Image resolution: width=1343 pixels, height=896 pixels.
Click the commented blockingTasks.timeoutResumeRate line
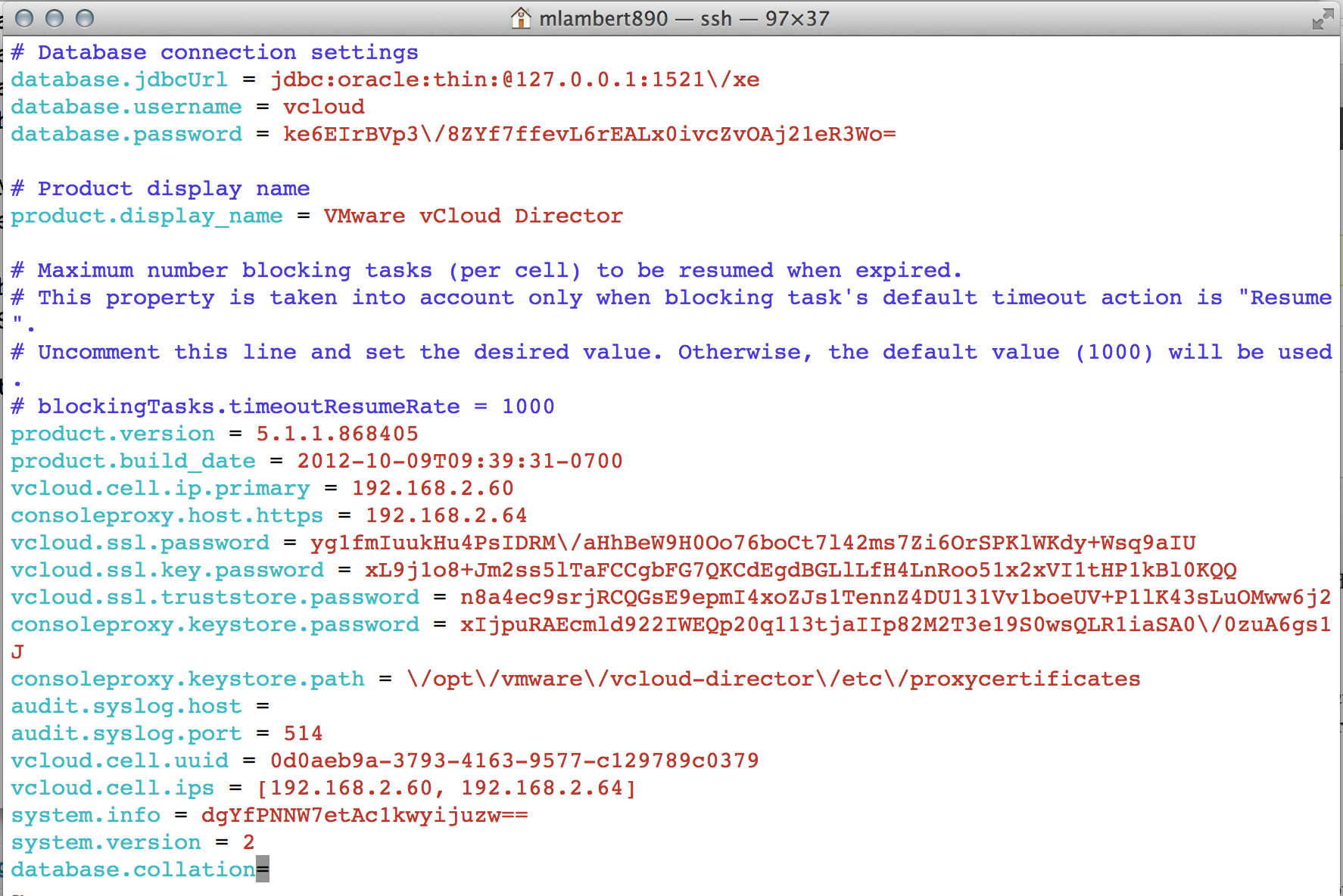(282, 406)
